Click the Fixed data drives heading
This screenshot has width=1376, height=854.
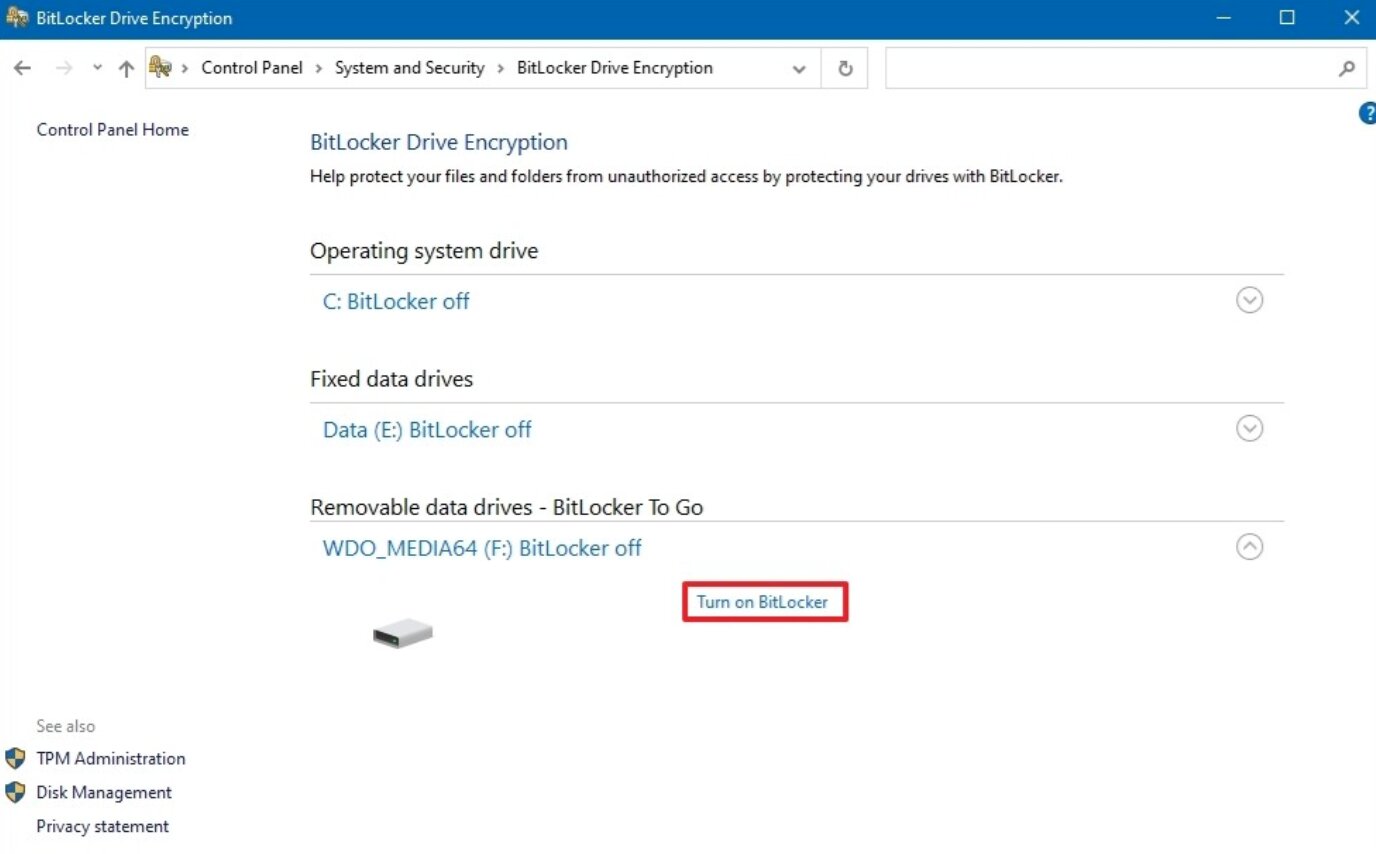(392, 379)
